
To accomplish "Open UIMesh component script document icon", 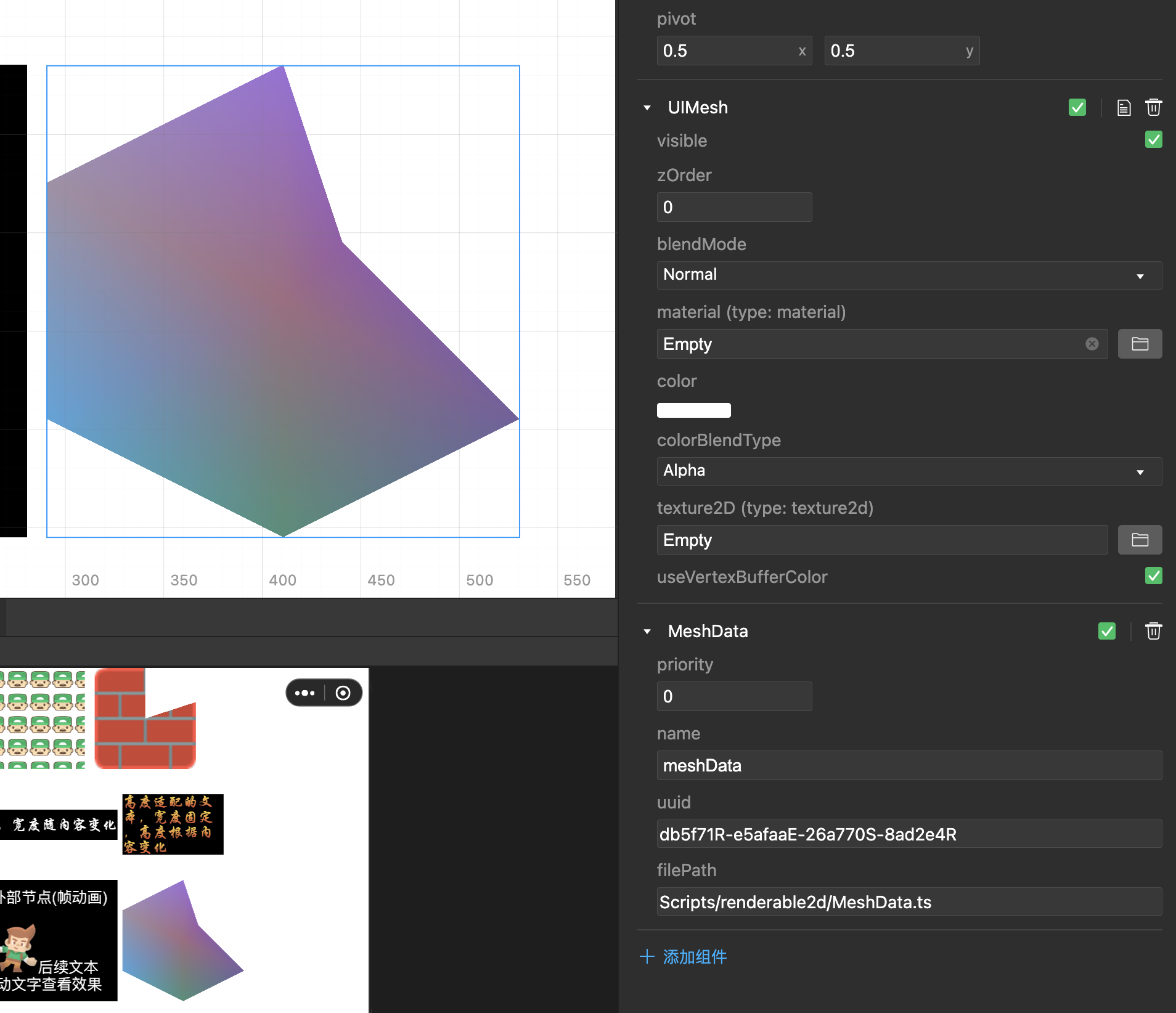I will [1124, 108].
